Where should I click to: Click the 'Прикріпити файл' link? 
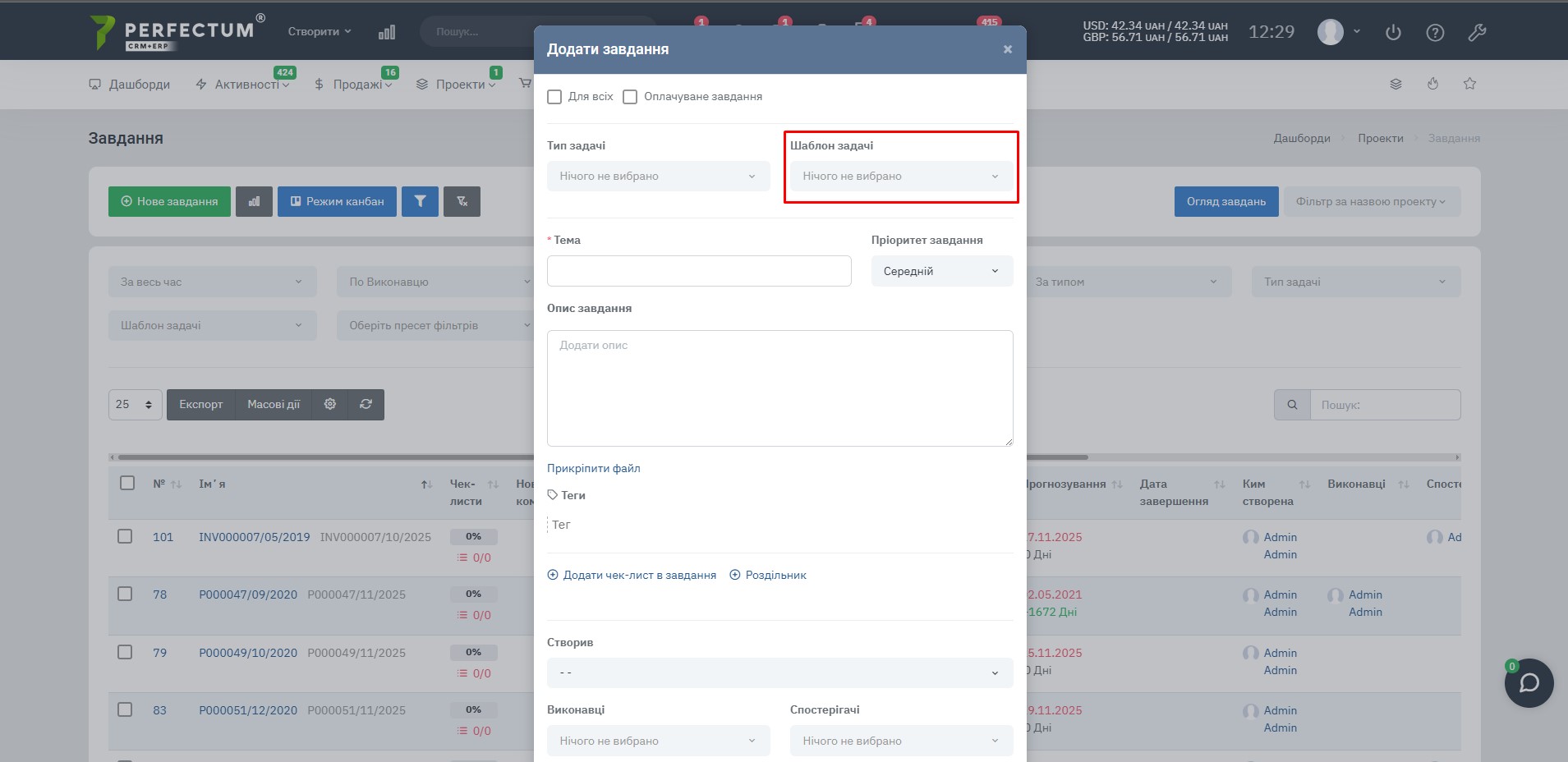click(x=593, y=468)
